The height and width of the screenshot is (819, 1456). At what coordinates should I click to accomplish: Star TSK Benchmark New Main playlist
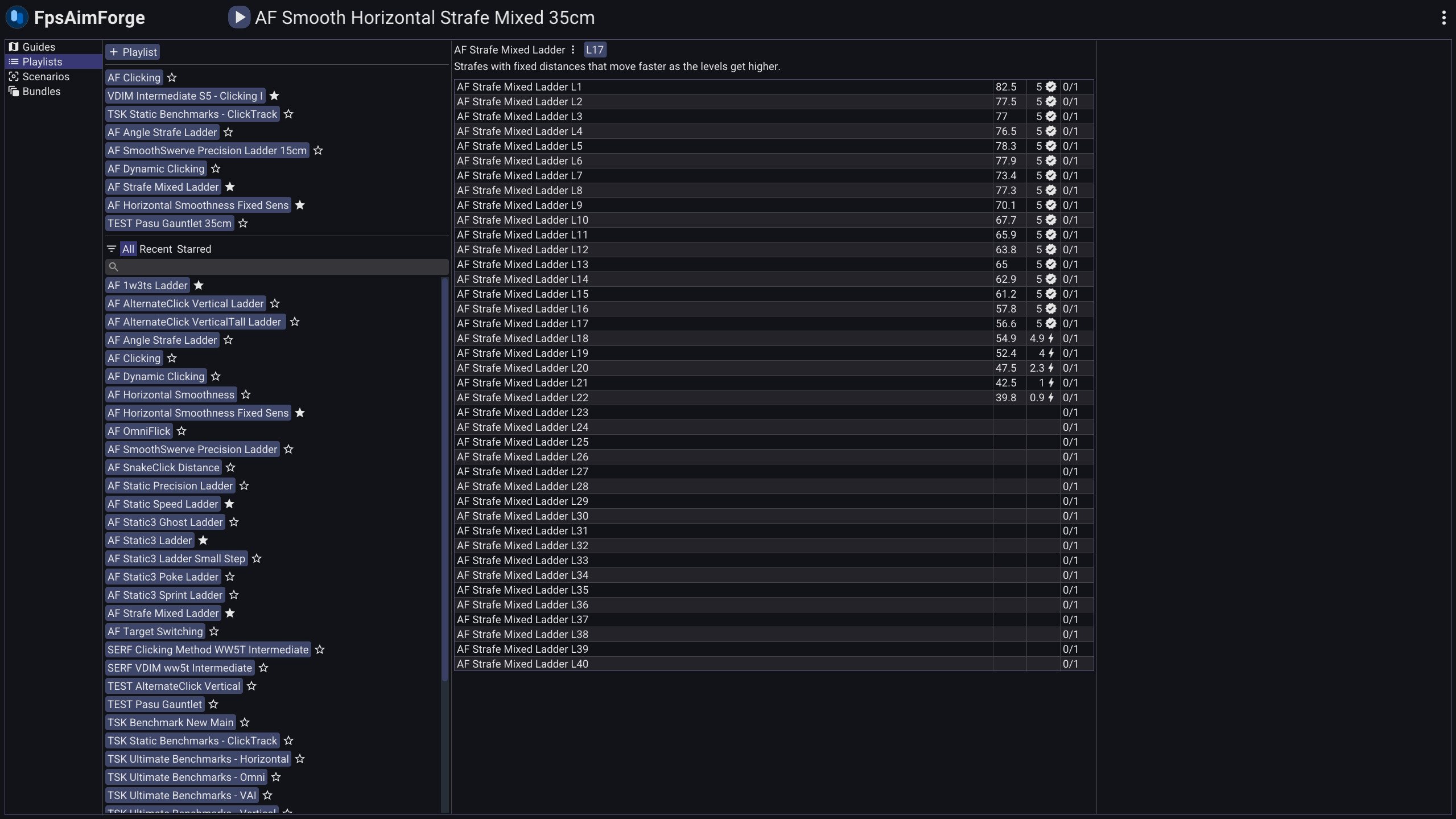(245, 722)
